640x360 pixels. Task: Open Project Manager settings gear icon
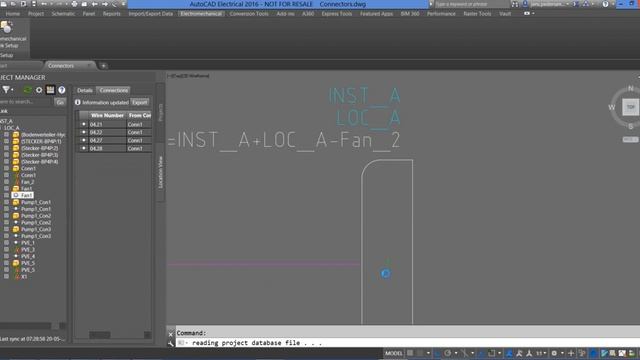click(39, 90)
